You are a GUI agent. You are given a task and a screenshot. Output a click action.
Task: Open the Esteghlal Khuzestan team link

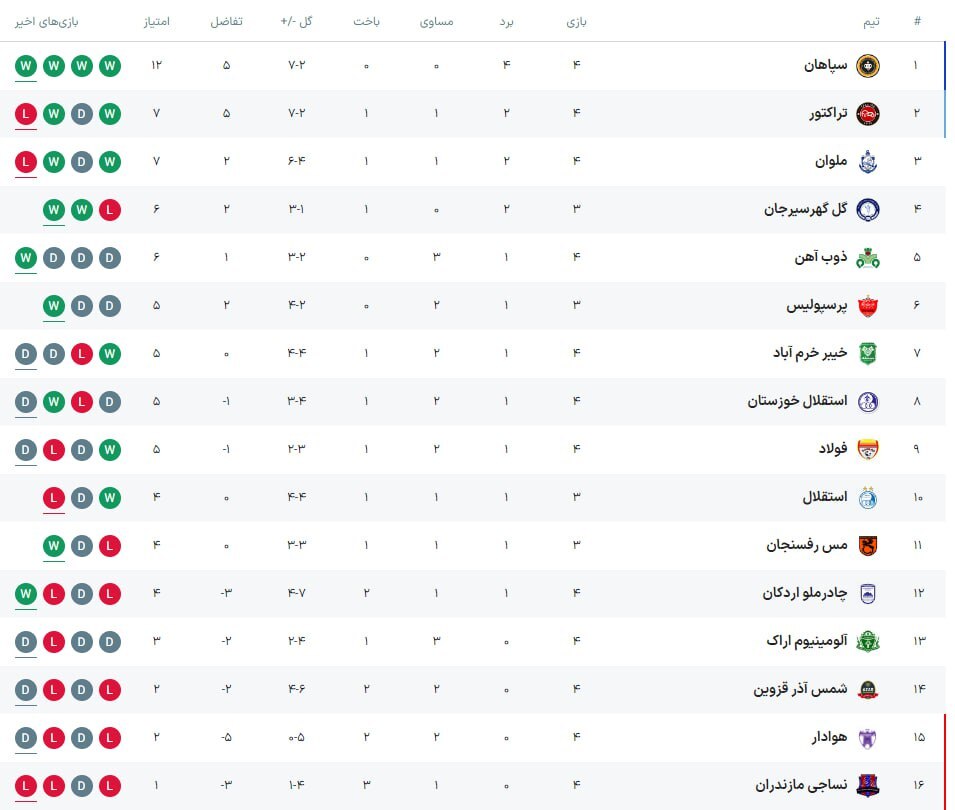797,401
